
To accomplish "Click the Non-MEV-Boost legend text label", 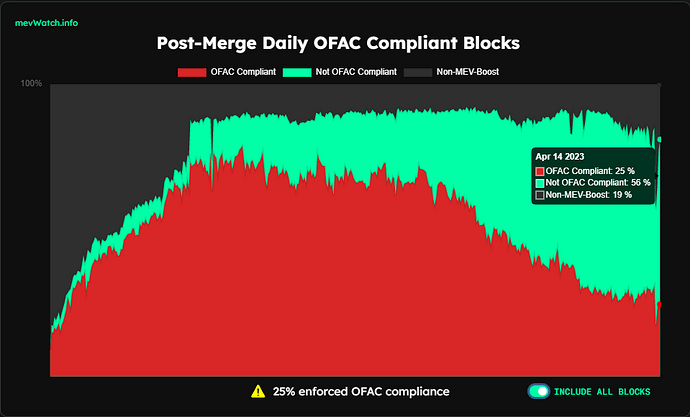I will pyautogui.click(x=468, y=72).
